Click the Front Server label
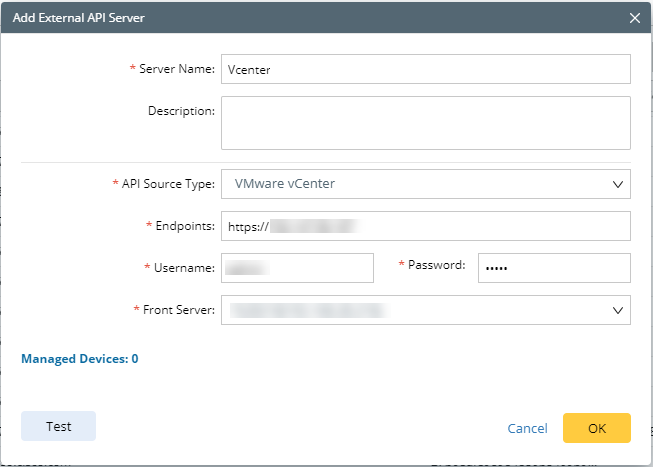The image size is (653, 467). coord(178,310)
